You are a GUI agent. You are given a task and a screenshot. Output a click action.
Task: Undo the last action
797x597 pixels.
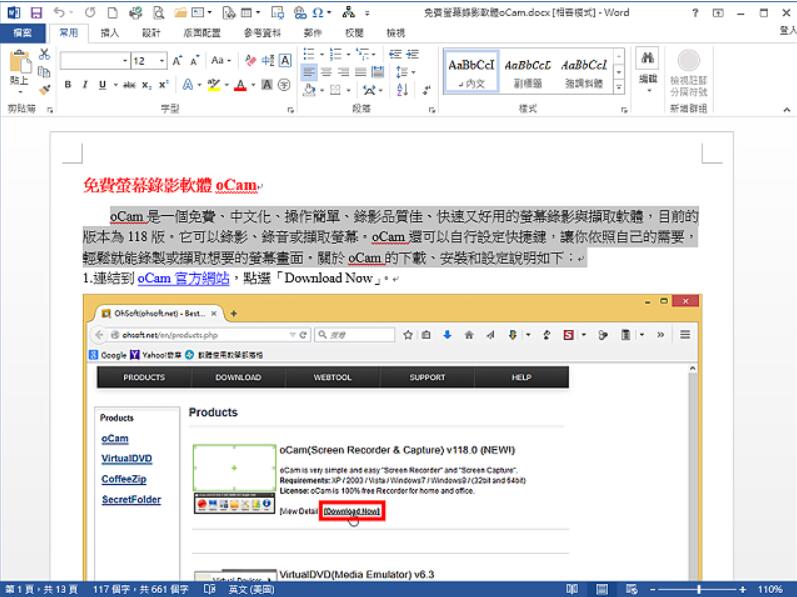click(59, 12)
